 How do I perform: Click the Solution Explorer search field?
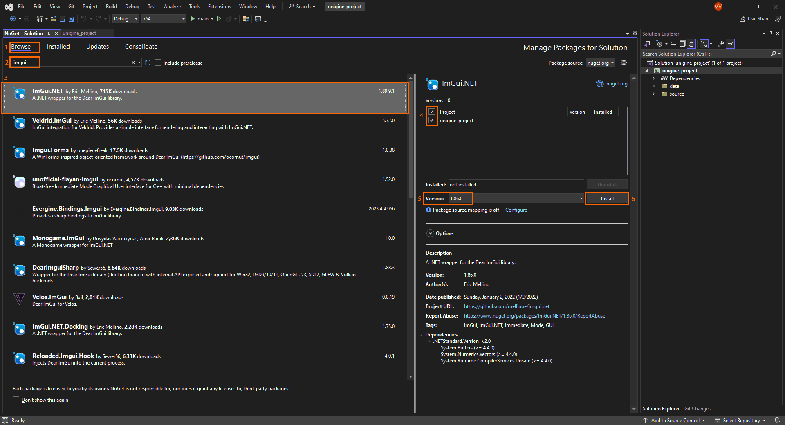(x=706, y=54)
